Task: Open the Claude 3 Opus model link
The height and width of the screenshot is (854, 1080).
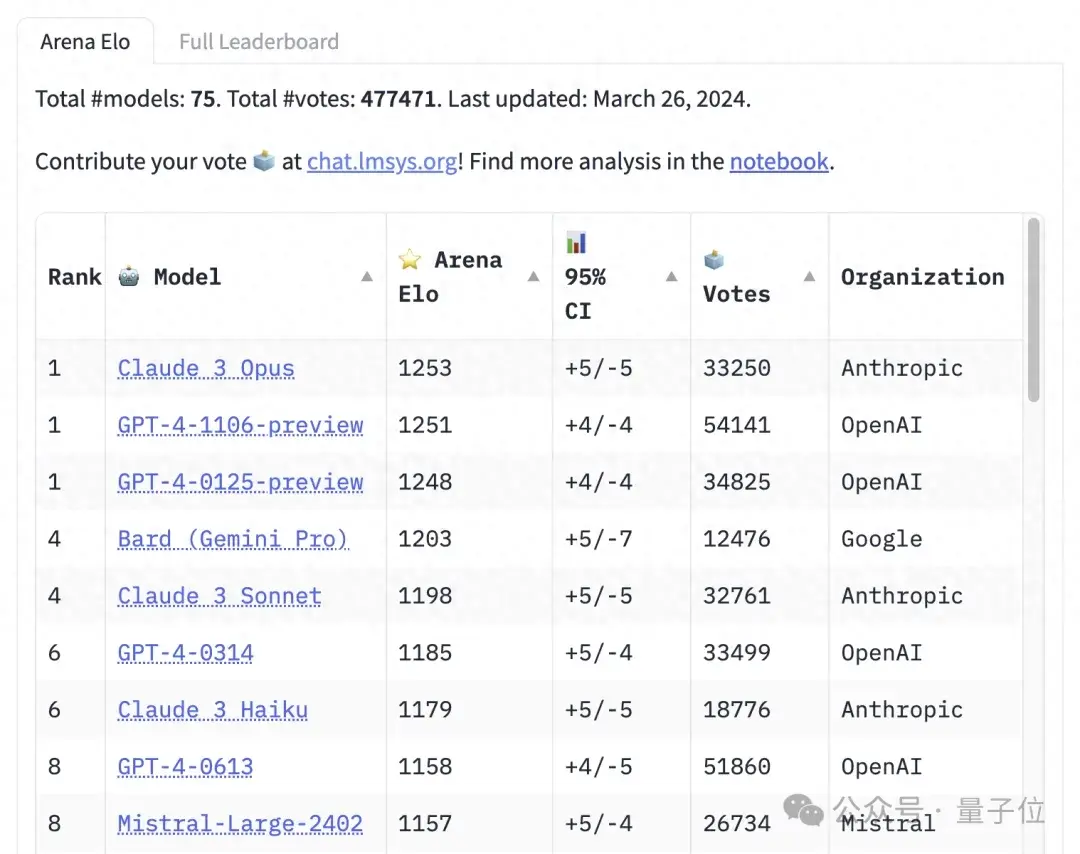Action: point(206,368)
